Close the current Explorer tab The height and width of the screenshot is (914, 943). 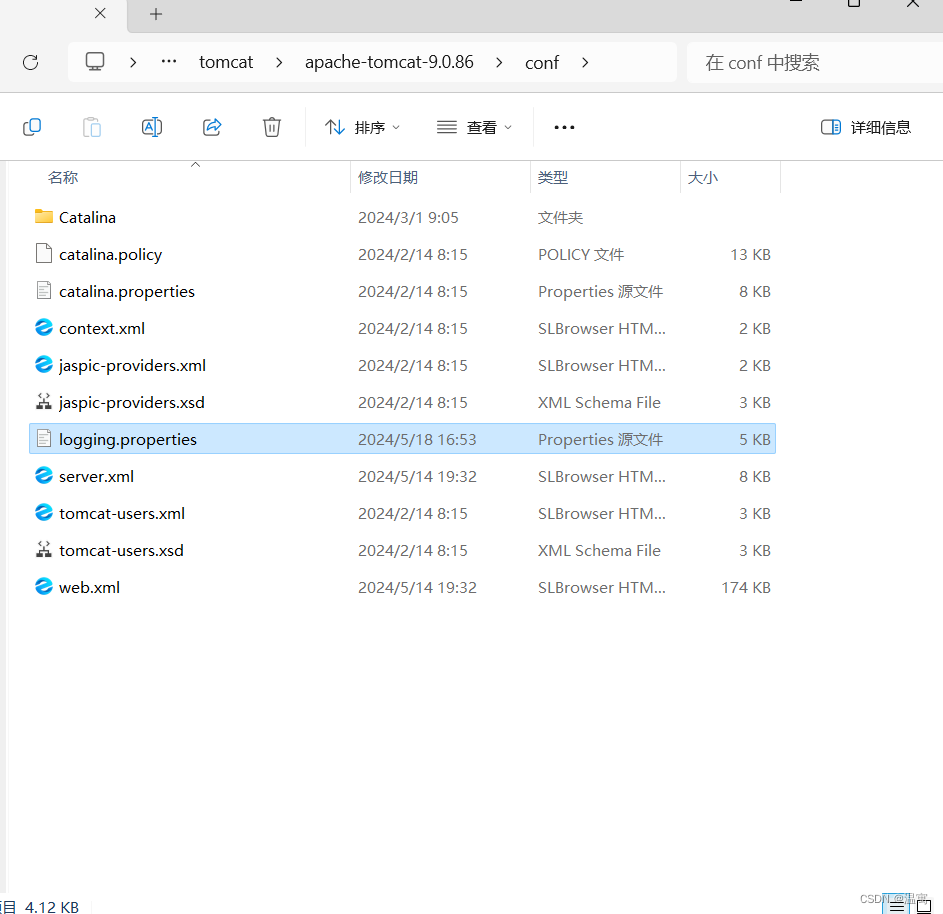(100, 13)
